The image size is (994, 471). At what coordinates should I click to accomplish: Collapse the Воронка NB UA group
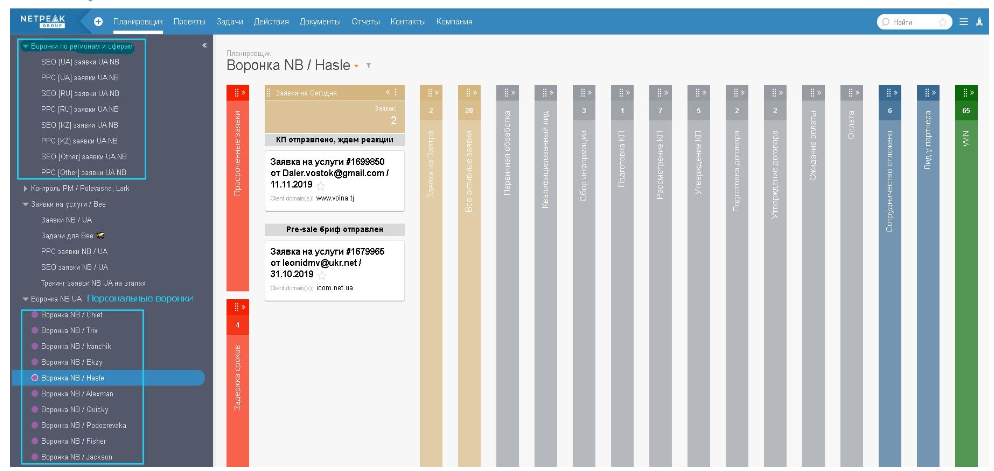pyautogui.click(x=25, y=299)
